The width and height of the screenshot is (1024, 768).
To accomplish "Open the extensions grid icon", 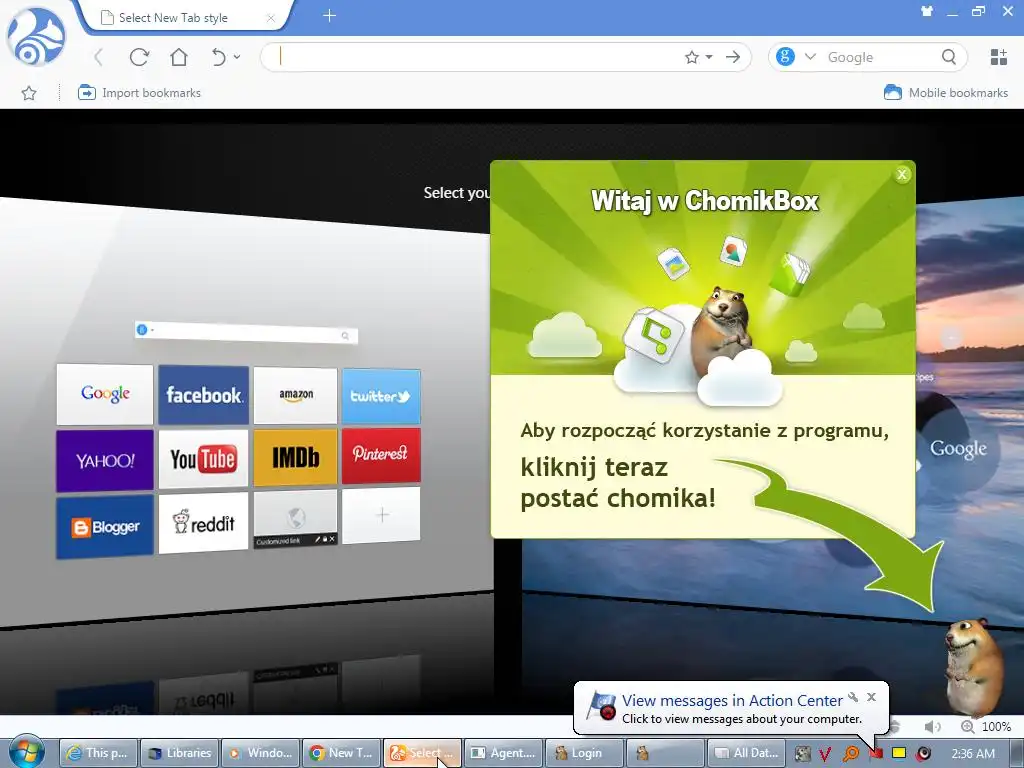I will coord(999,57).
